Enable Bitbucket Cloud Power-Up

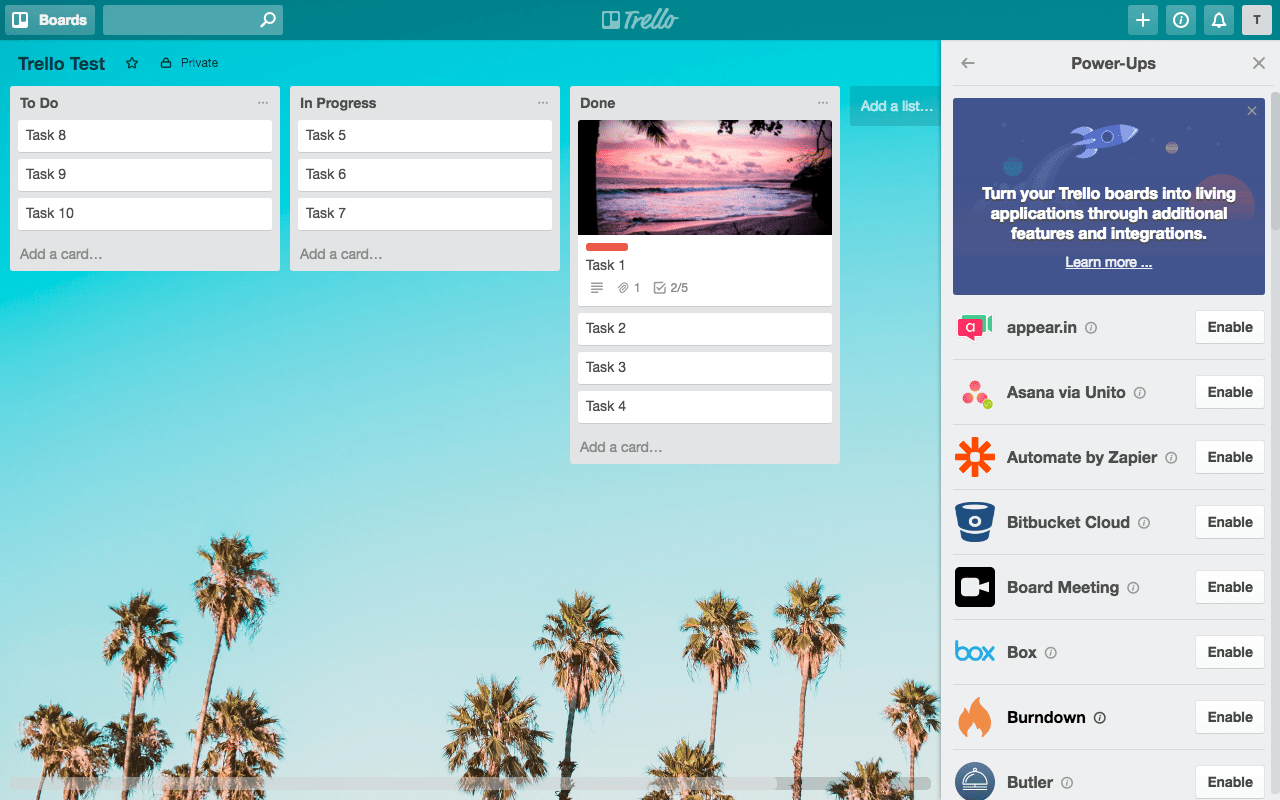pyautogui.click(x=1230, y=522)
